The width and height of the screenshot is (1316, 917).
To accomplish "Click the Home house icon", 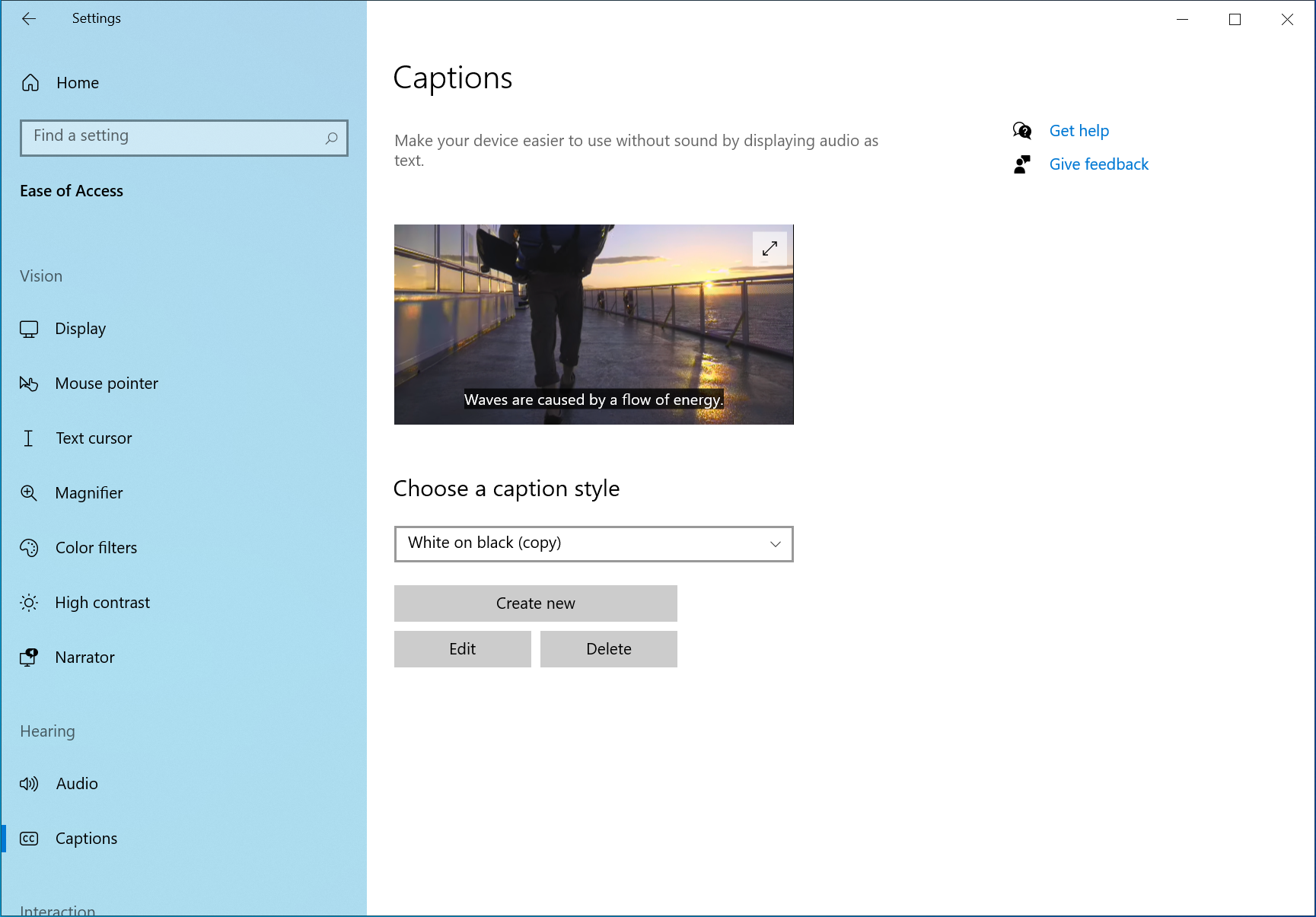I will [30, 82].
